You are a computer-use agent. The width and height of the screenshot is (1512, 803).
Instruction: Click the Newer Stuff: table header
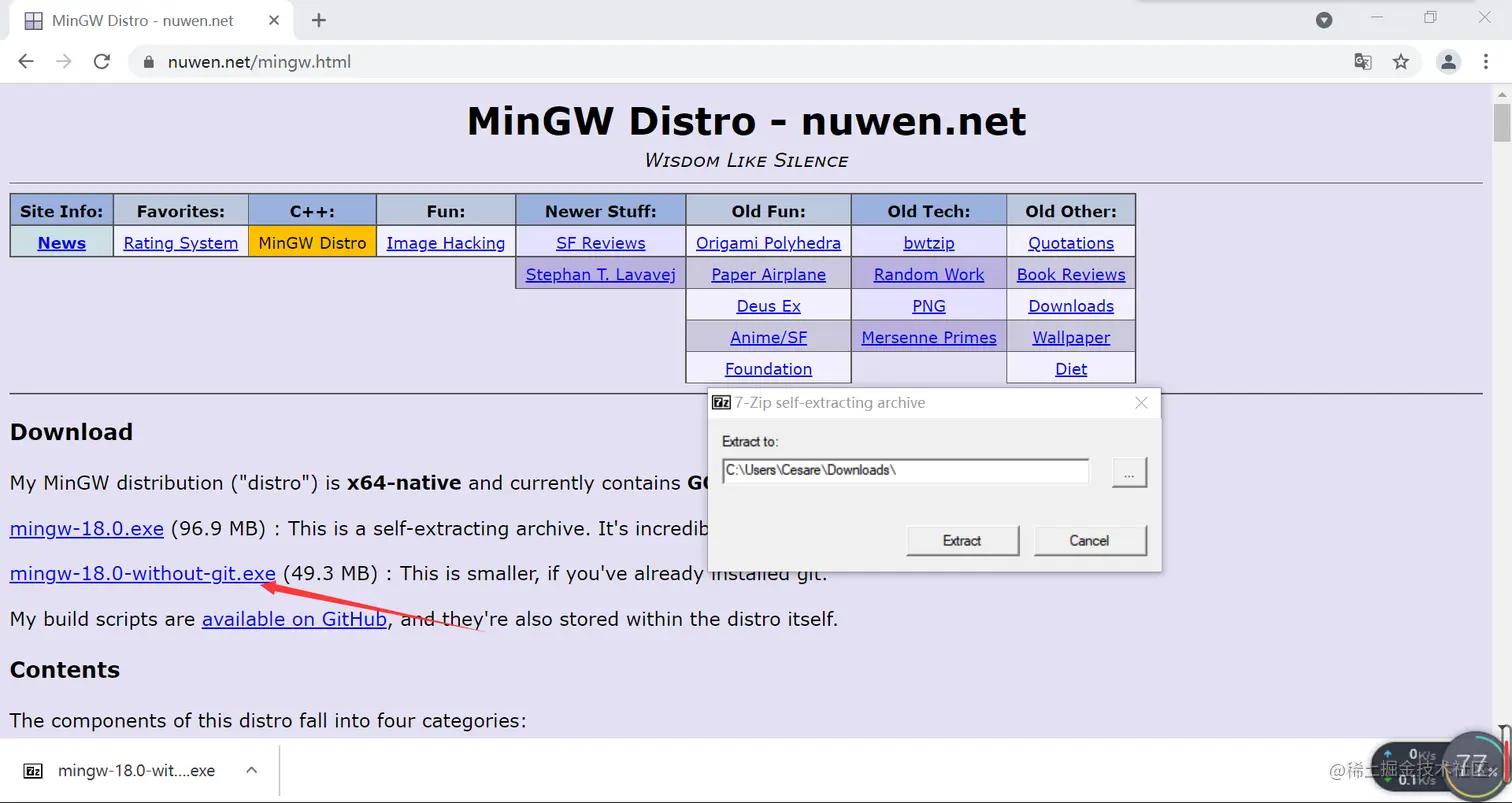[x=601, y=211]
